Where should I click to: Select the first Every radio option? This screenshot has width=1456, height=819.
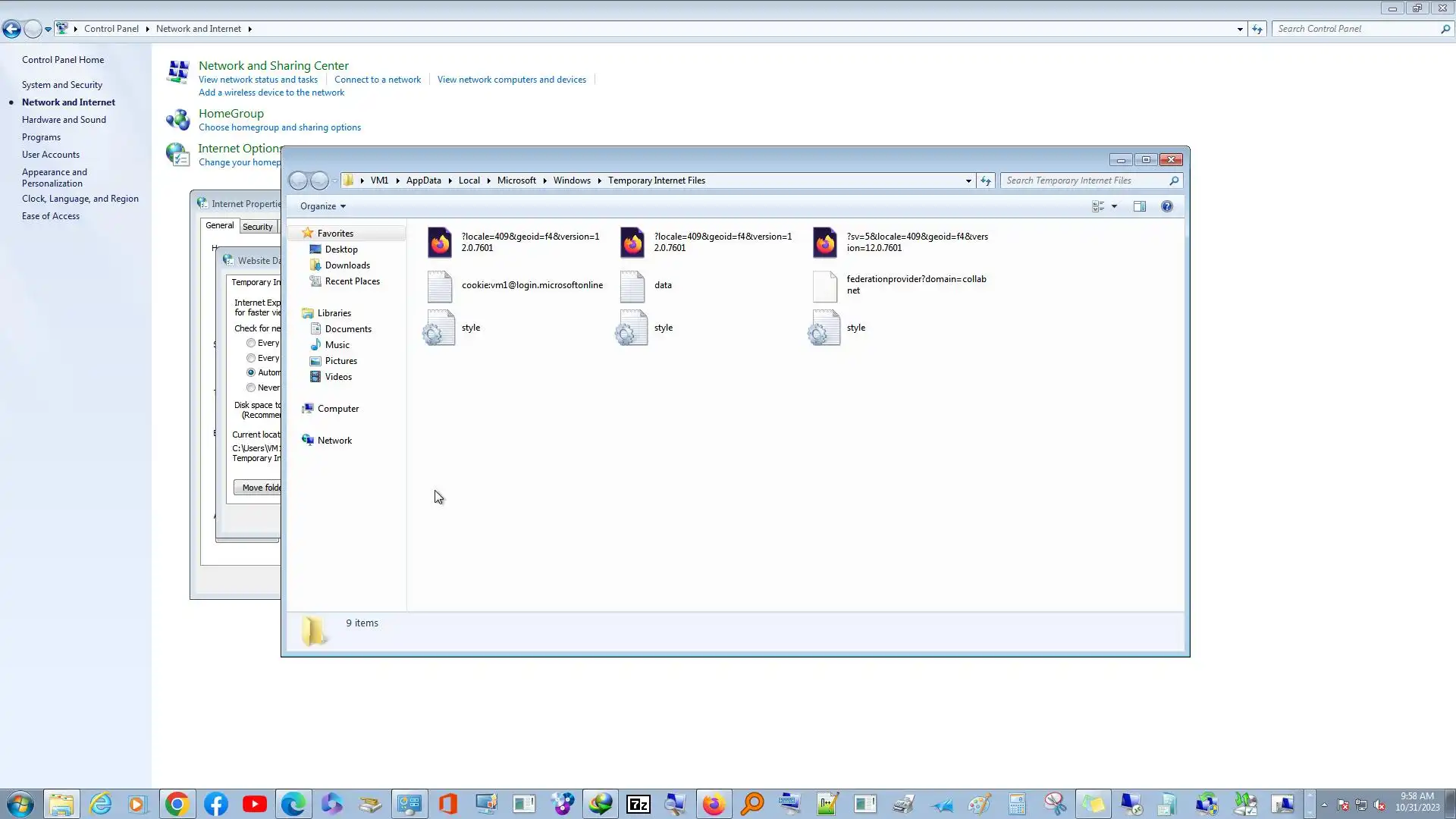tap(251, 343)
